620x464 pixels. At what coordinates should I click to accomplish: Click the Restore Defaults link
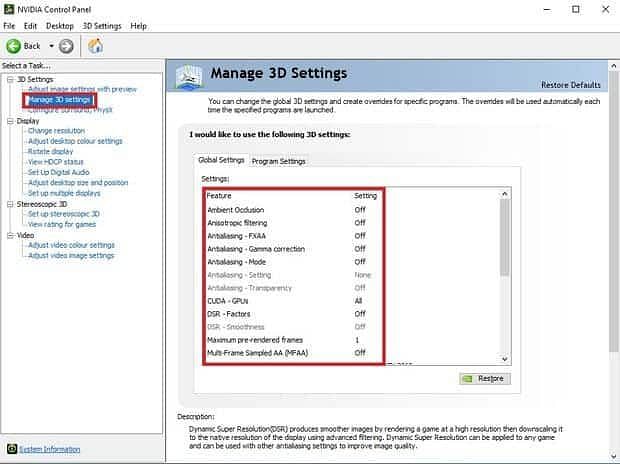[x=571, y=85]
